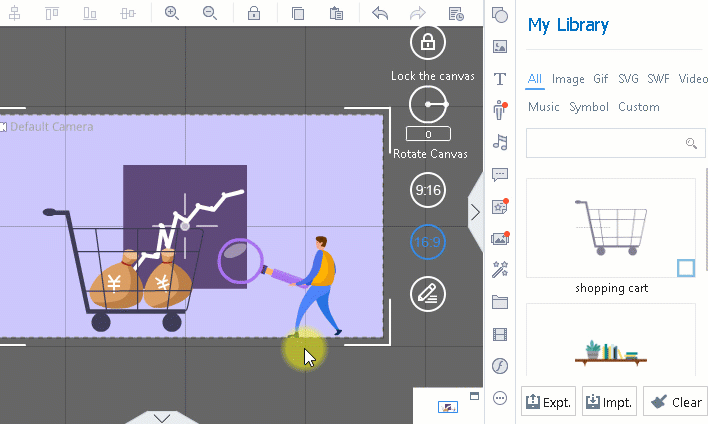Toggle Lock the canvas button
This screenshot has width=708, height=424.
coord(428,42)
